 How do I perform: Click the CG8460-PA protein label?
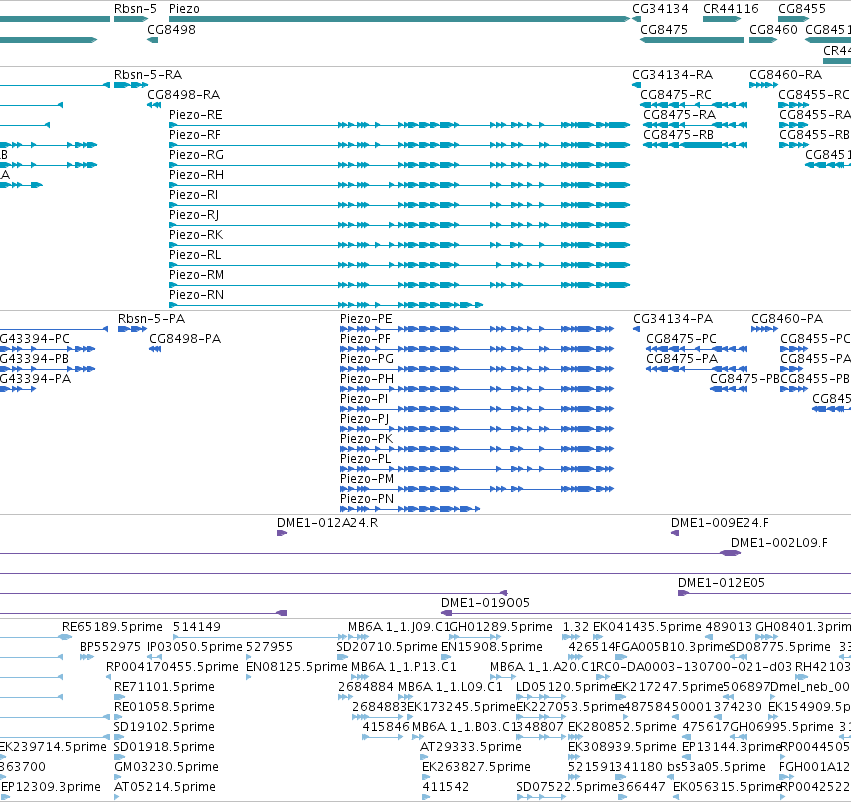click(x=787, y=319)
